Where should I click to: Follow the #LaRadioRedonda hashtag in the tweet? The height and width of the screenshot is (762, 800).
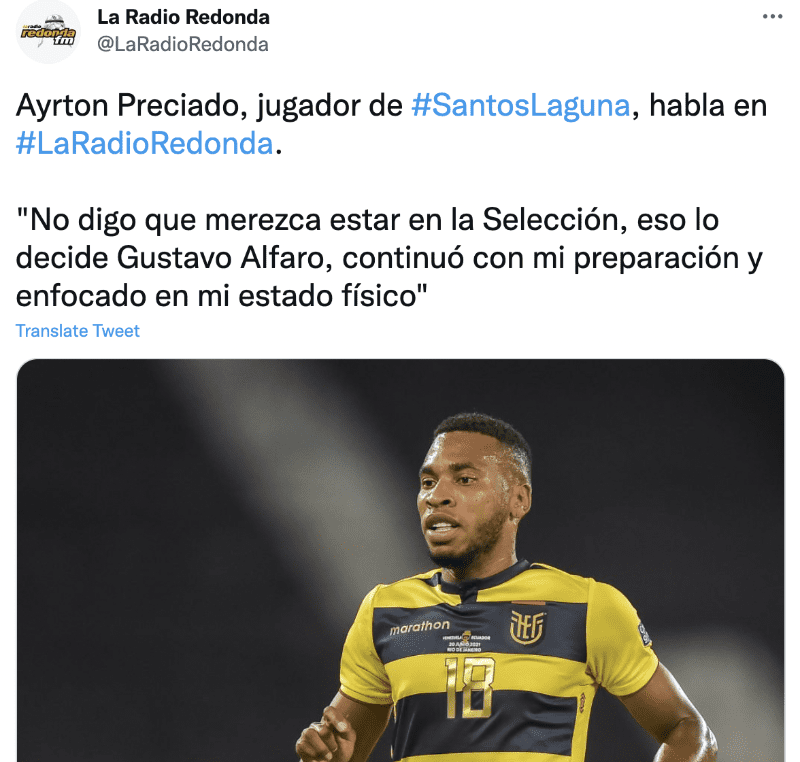pos(145,143)
